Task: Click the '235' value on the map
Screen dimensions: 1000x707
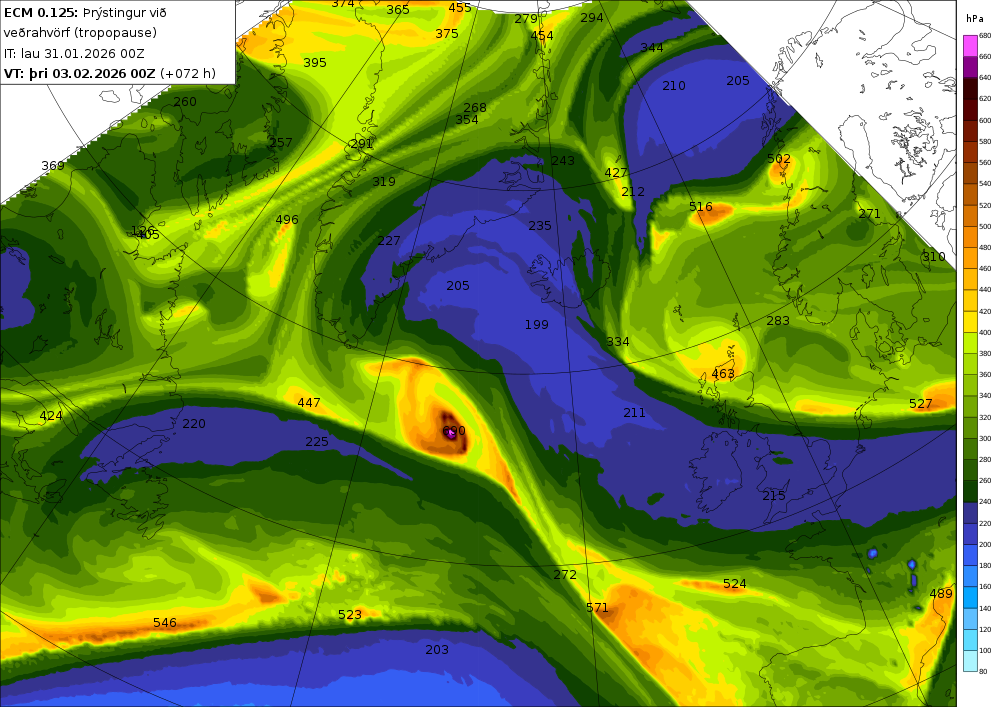Action: pyautogui.click(x=540, y=226)
